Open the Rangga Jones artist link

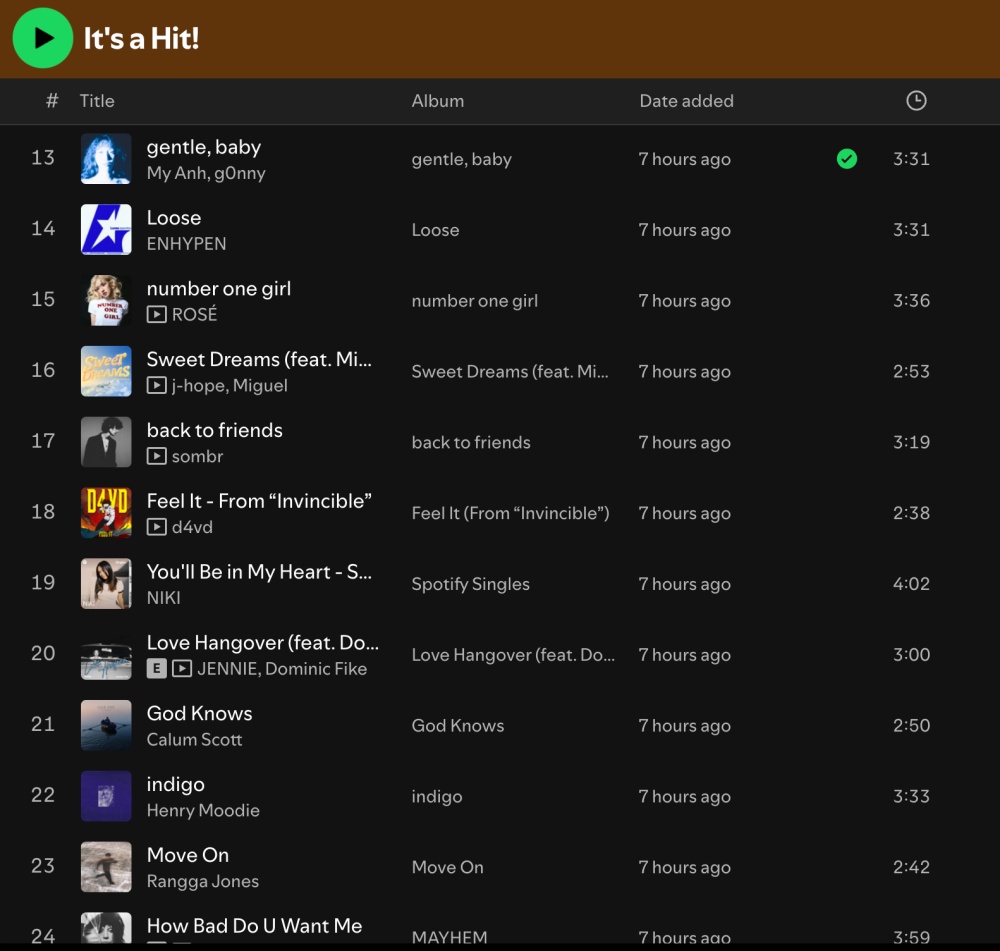pos(203,881)
